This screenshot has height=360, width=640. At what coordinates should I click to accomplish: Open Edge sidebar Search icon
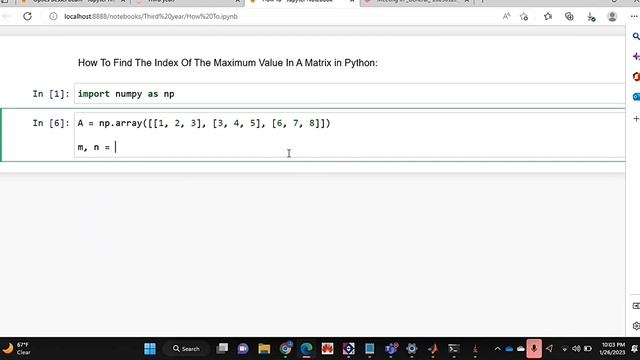pyautogui.click(x=636, y=36)
